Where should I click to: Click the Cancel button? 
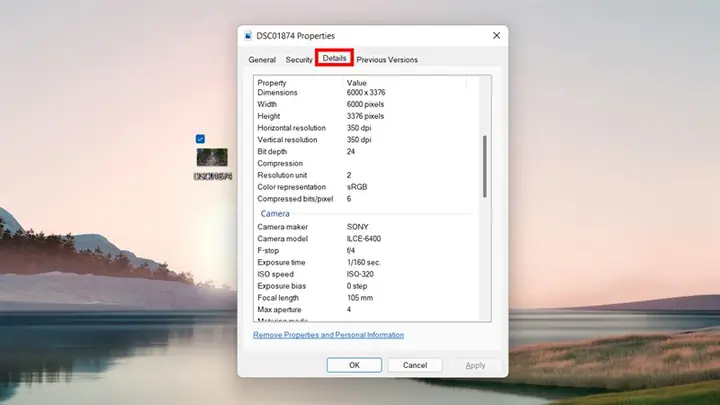pos(415,365)
